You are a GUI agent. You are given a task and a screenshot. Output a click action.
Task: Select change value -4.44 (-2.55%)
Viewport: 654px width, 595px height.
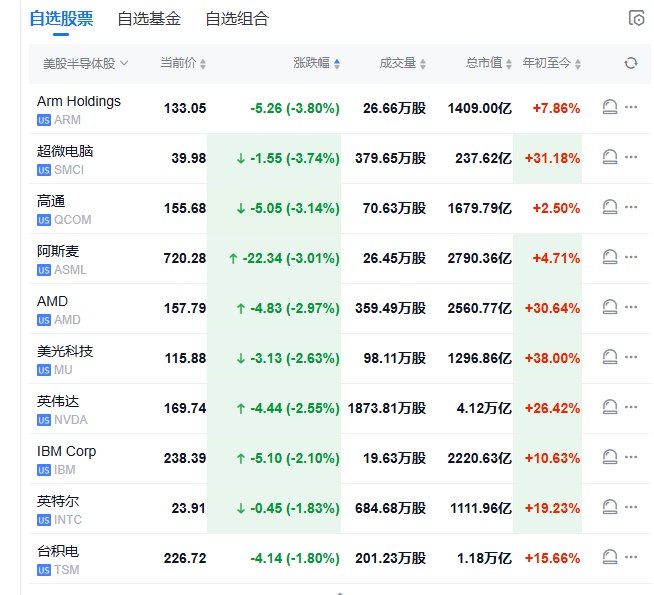point(295,409)
